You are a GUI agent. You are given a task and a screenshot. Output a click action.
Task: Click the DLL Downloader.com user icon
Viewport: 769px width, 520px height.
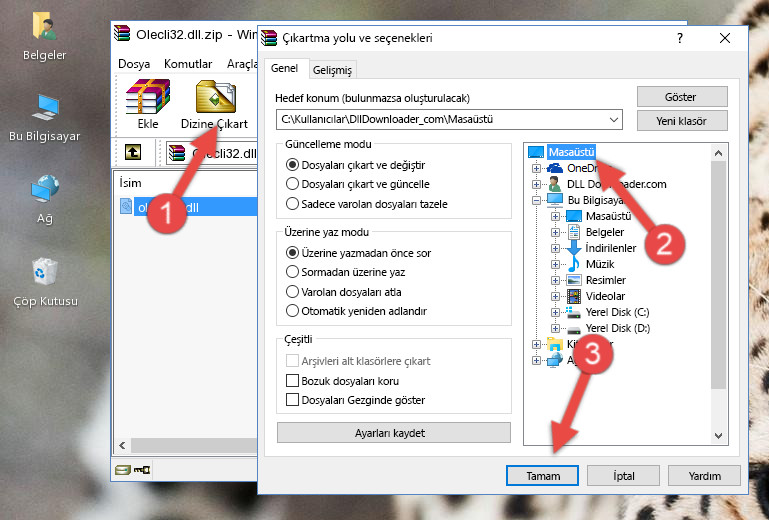[555, 184]
